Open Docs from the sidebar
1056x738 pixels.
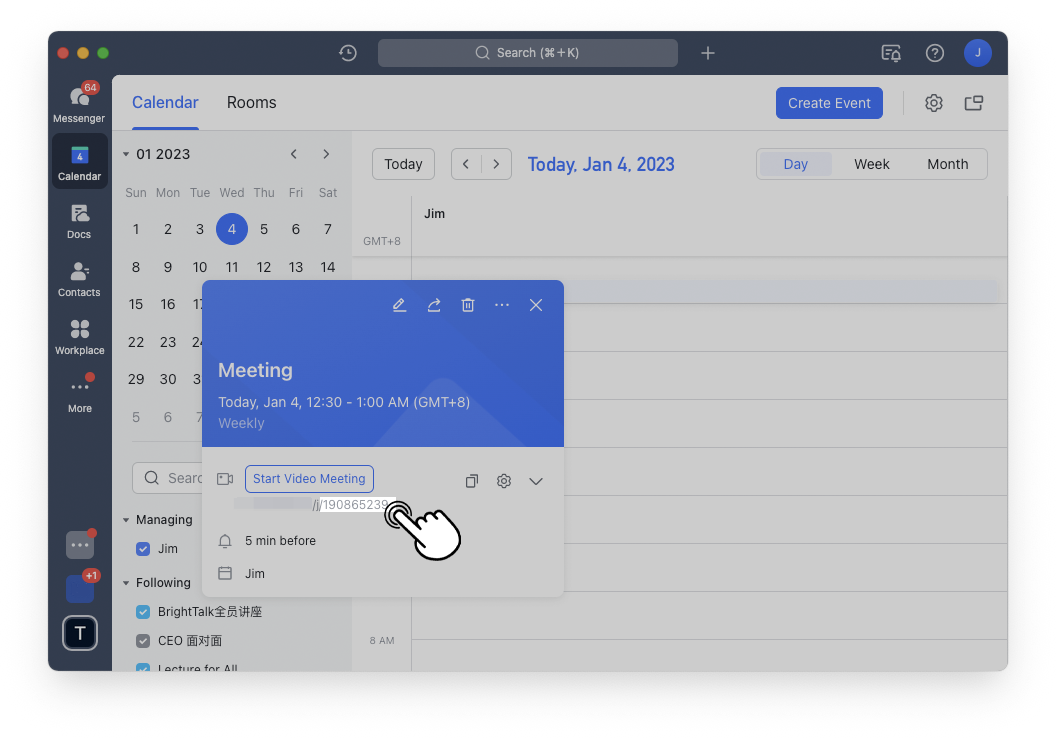79,221
